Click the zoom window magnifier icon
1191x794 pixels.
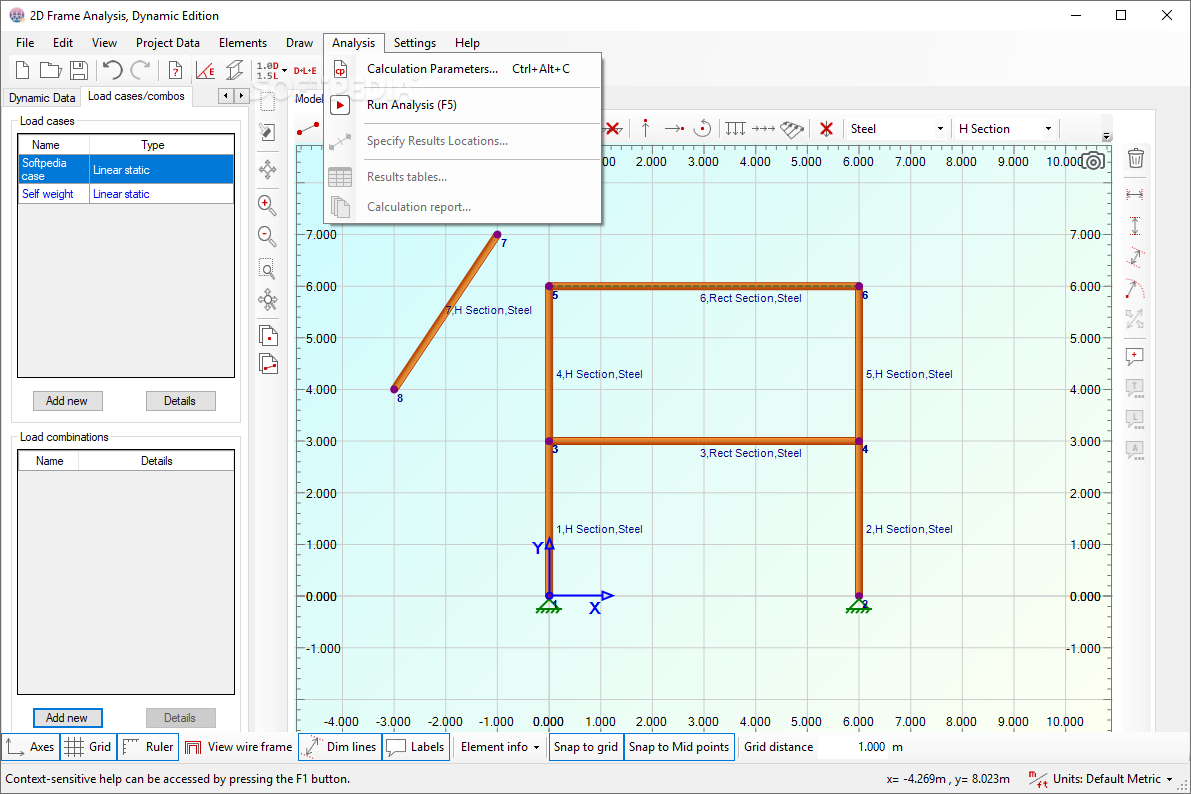(267, 269)
